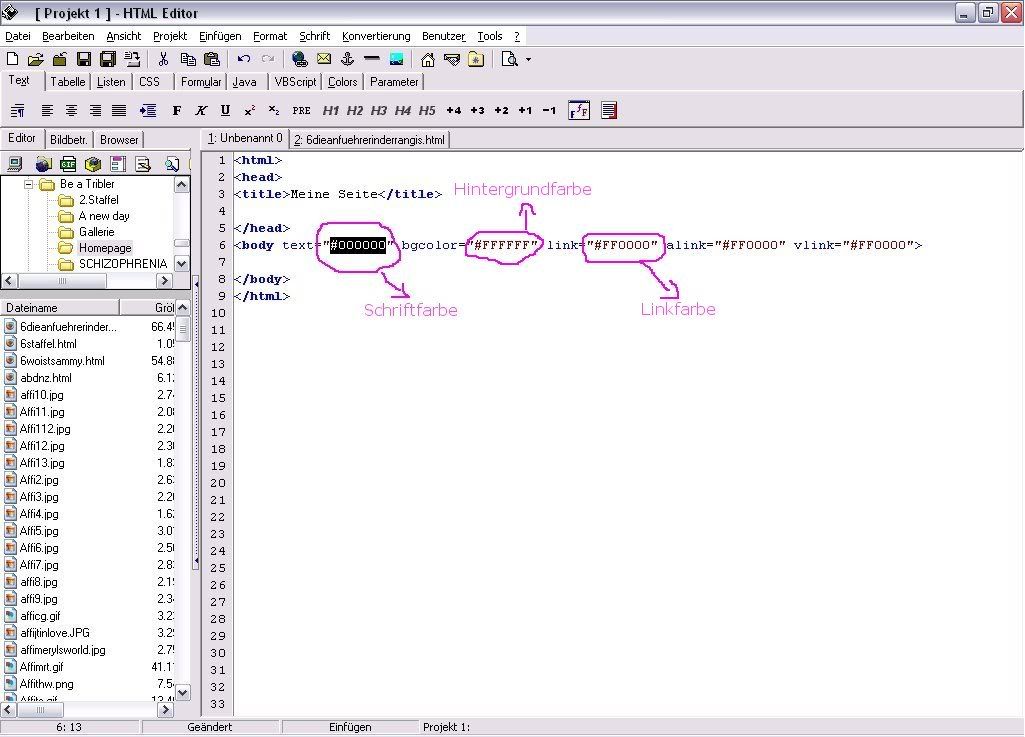Apply font size +4
1025x737 pixels.
pyautogui.click(x=454, y=111)
